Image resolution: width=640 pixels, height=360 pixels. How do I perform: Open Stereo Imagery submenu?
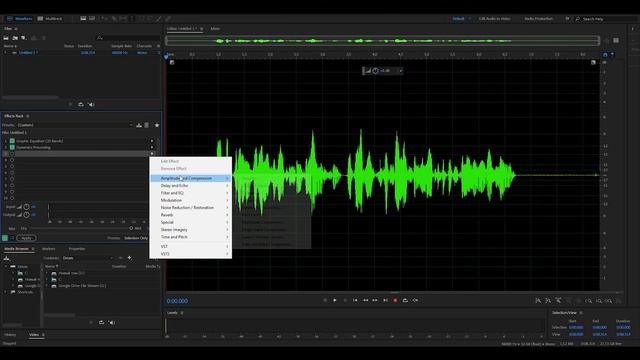191,230
